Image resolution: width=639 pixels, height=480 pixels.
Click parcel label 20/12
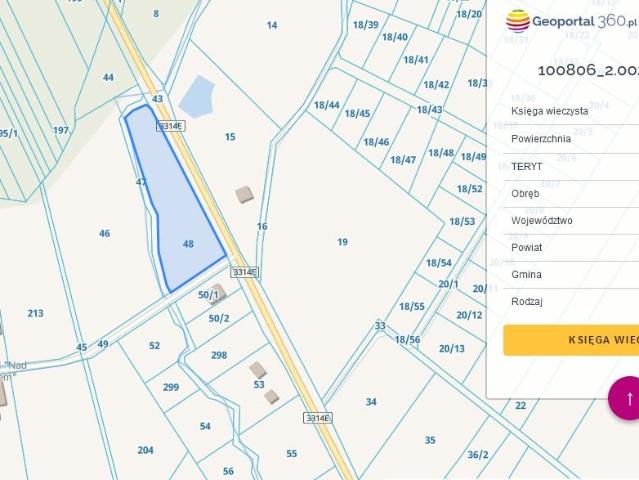pyautogui.click(x=469, y=315)
